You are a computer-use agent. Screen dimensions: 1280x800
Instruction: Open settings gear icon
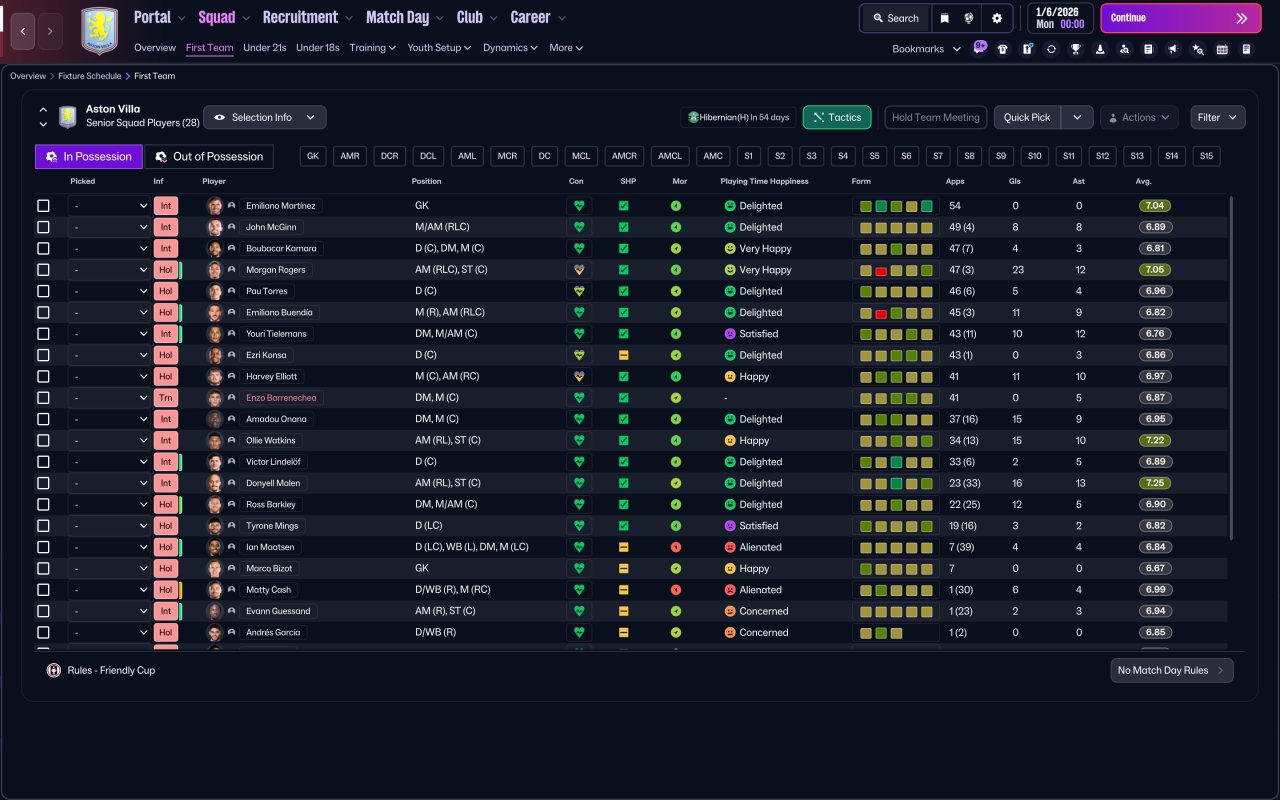996,18
